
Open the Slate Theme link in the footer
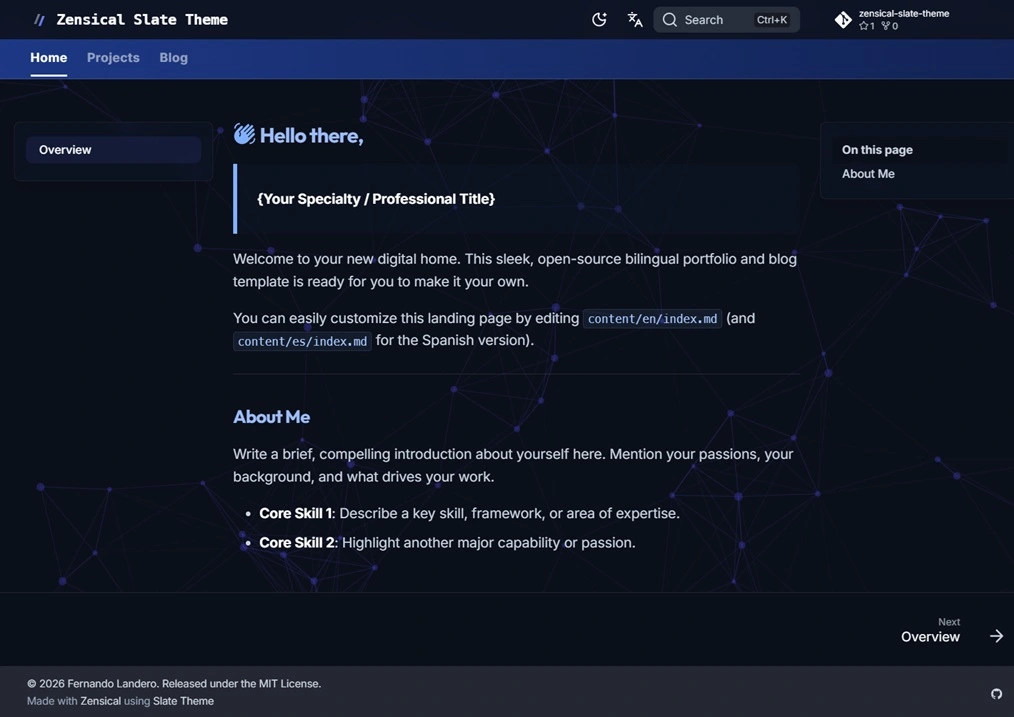coord(183,701)
